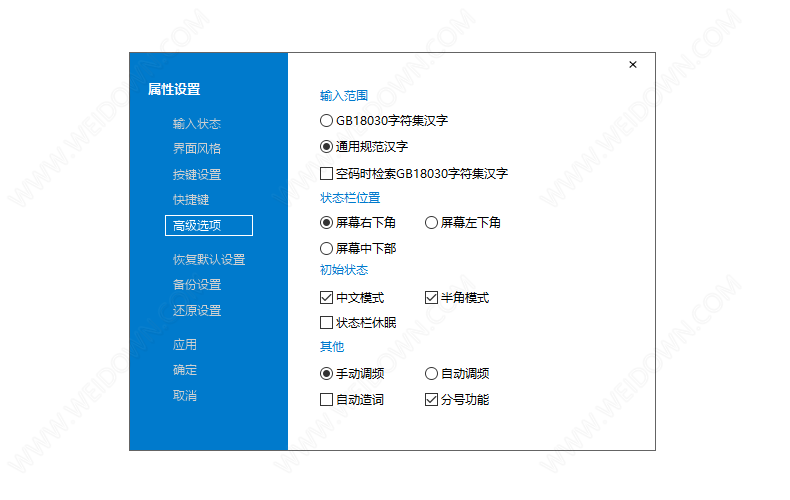Click the 还原设置 option

click(x=197, y=310)
